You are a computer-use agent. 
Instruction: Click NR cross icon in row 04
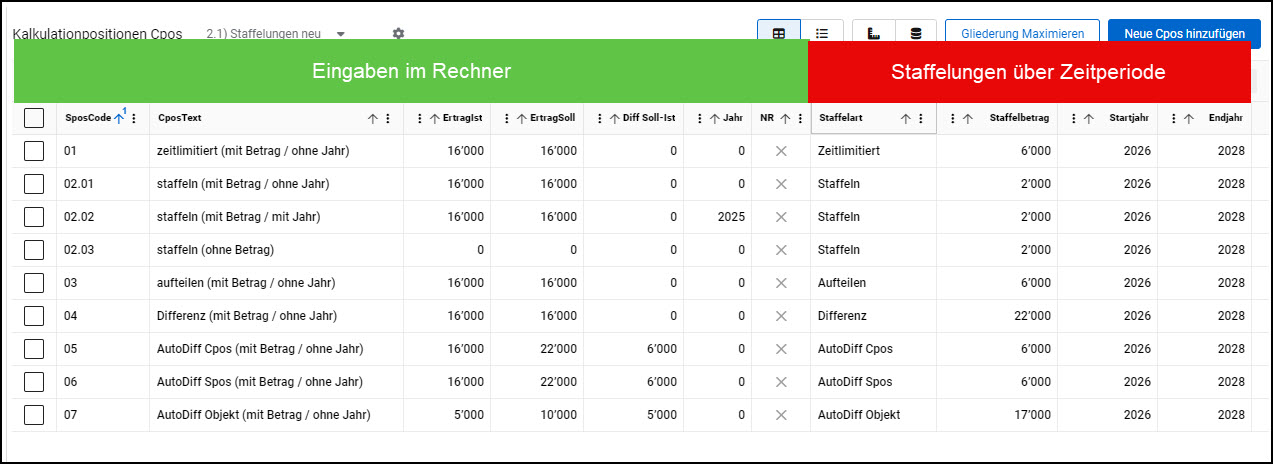click(781, 316)
